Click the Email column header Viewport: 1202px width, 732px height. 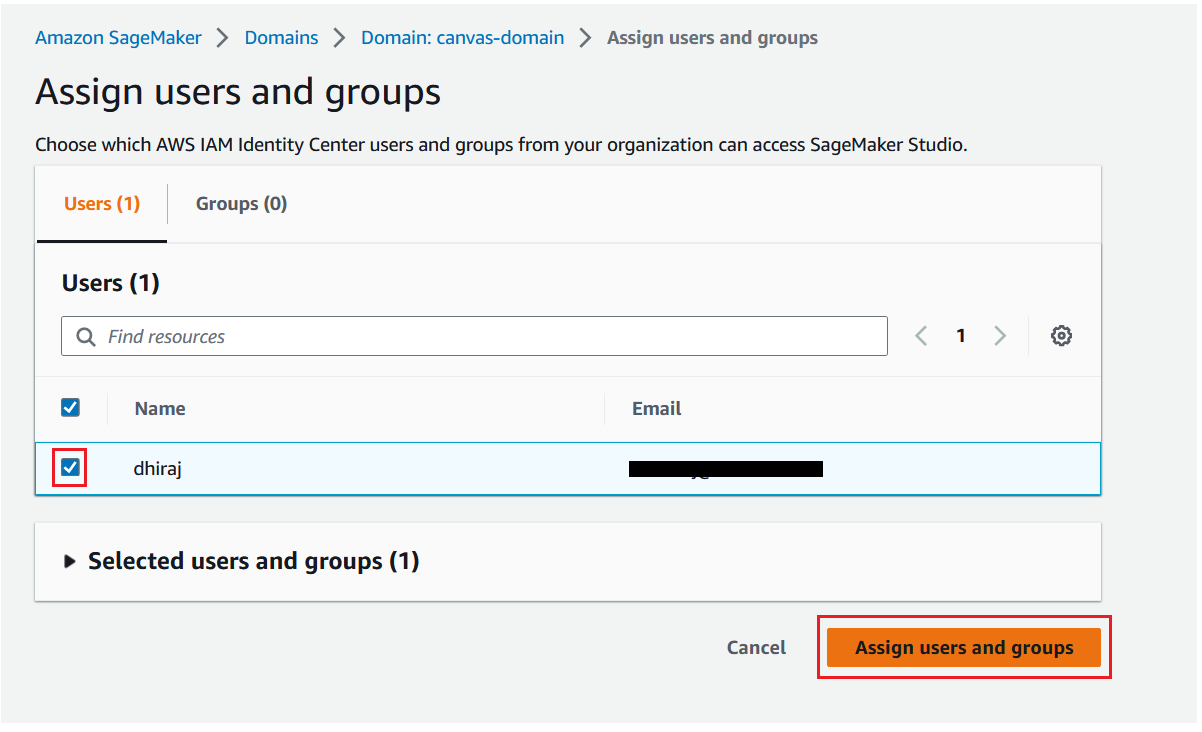pos(656,408)
